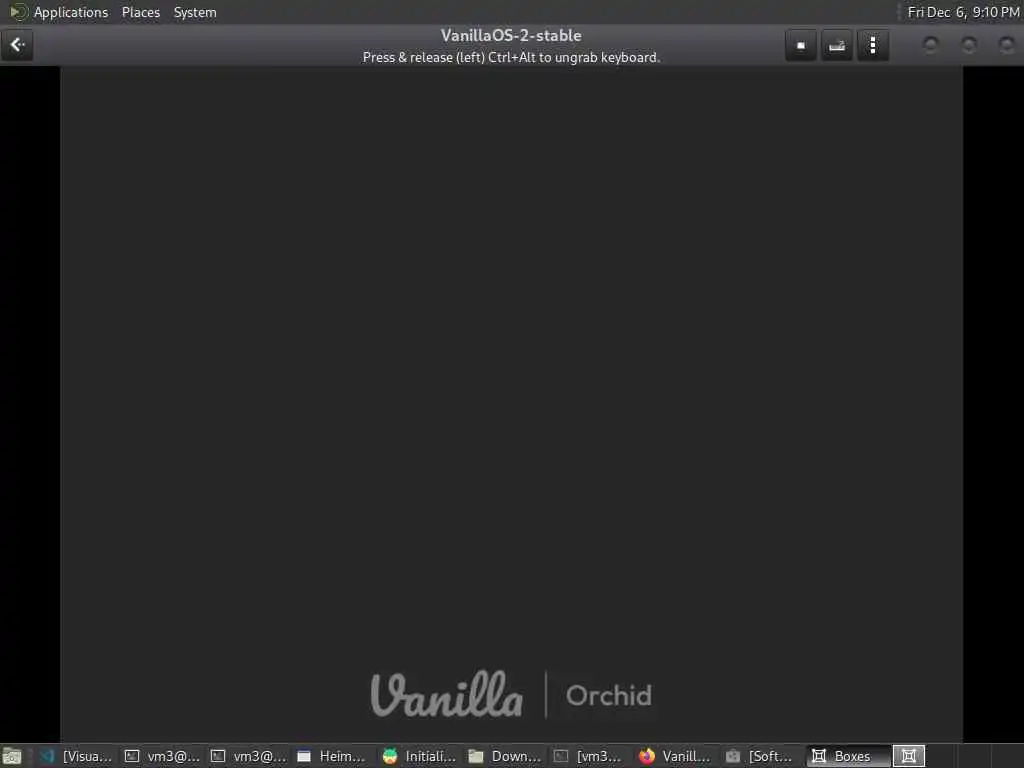Open the three-dot actions menu
The height and width of the screenshot is (768, 1024).
872,45
